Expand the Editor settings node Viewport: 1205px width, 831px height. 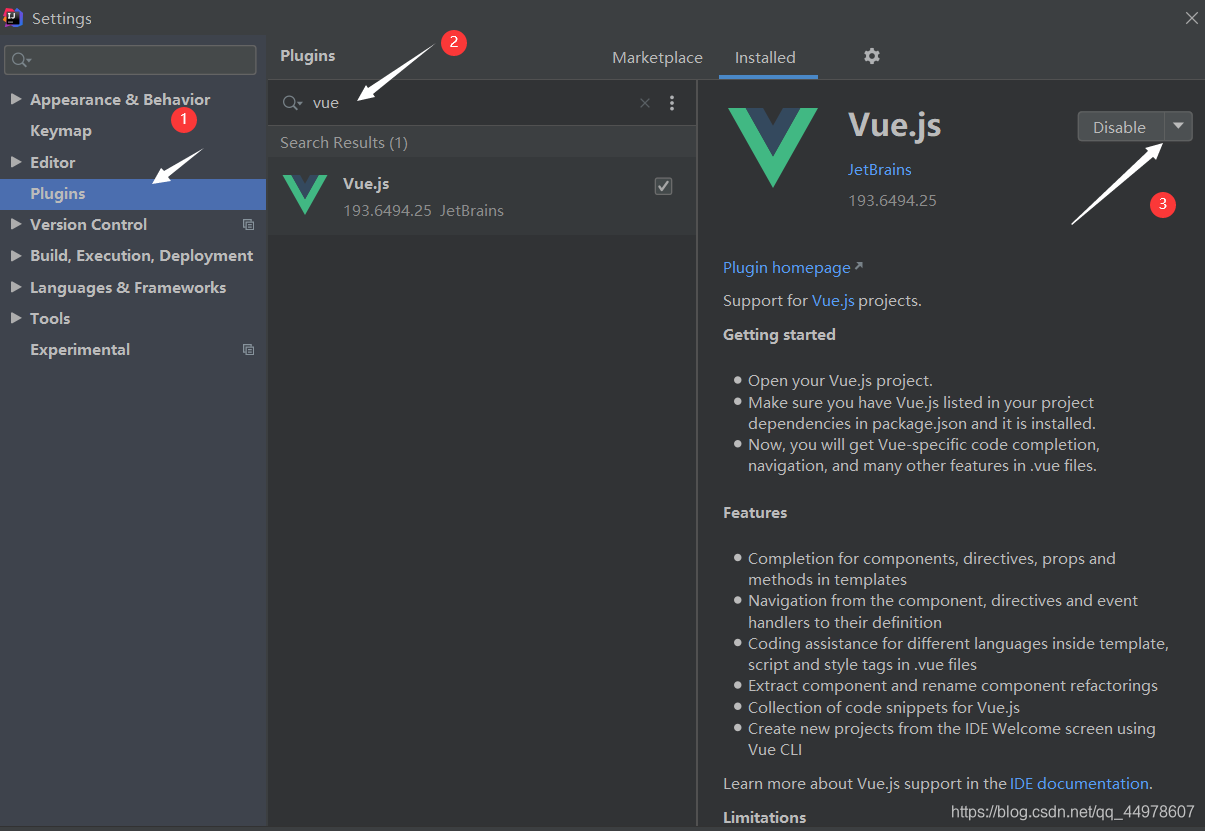click(x=16, y=162)
